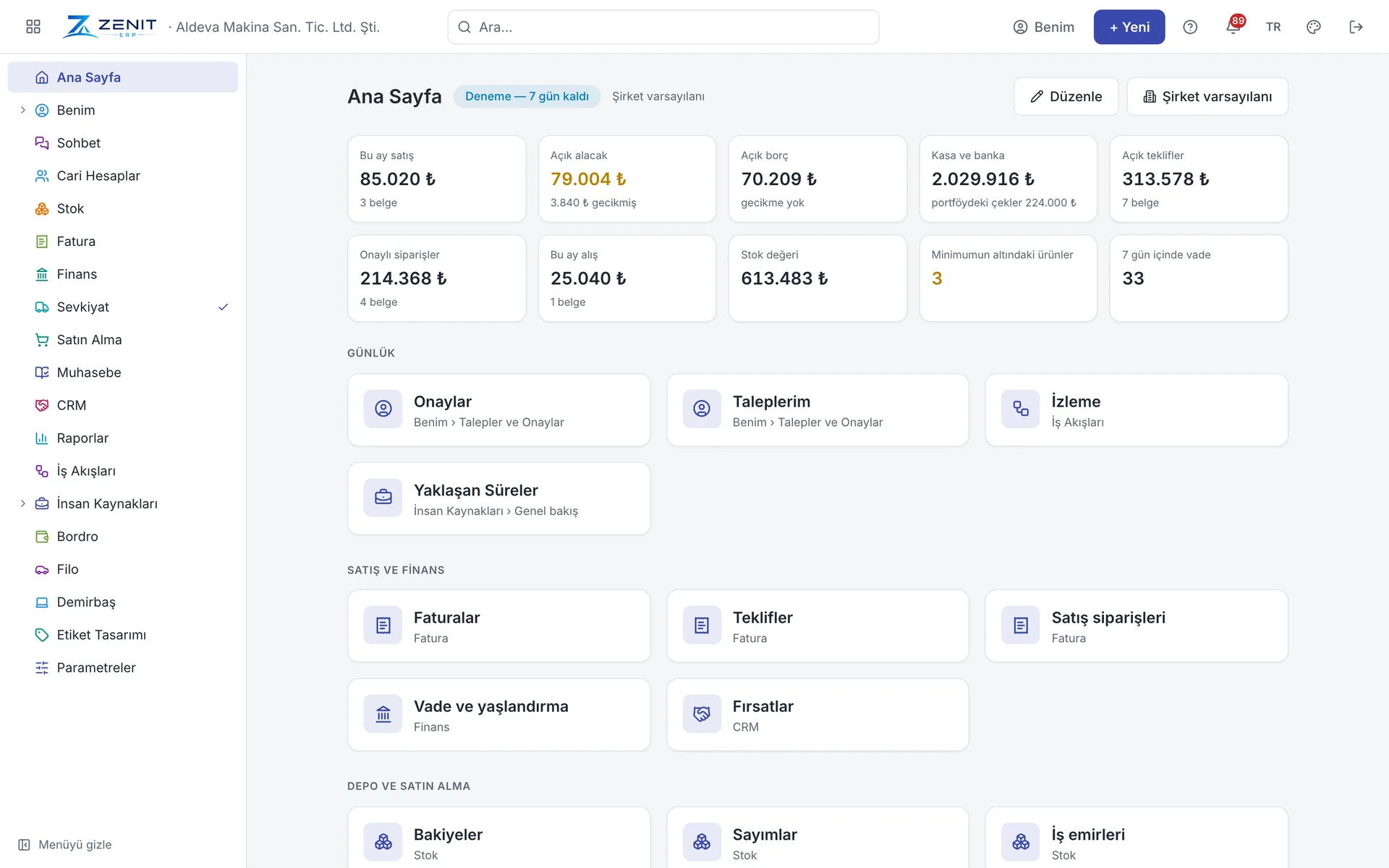The width and height of the screenshot is (1389, 868).
Task: Click the İzleme workflow icon
Action: (x=1021, y=409)
